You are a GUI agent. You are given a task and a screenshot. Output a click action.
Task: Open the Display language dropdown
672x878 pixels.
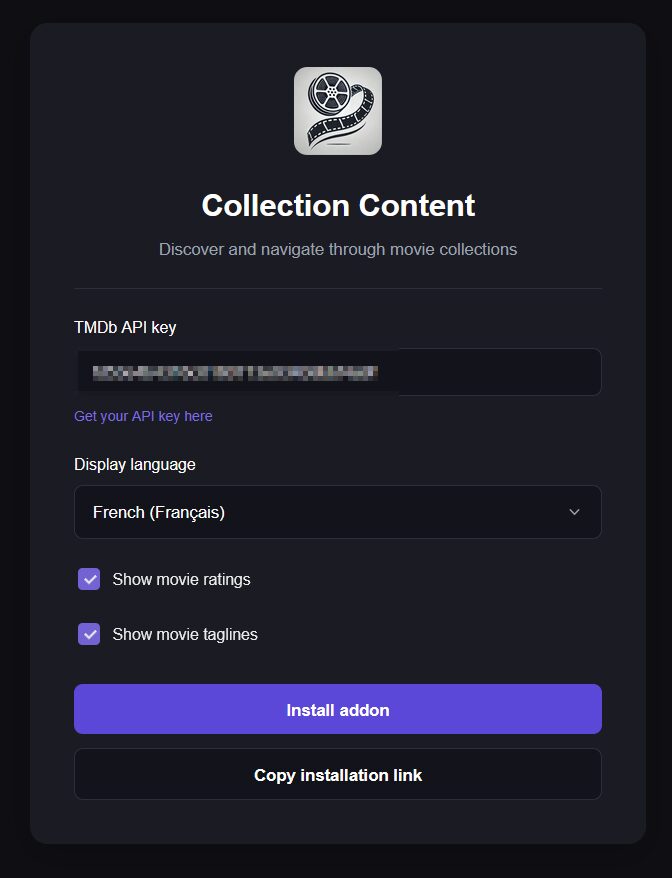click(338, 512)
